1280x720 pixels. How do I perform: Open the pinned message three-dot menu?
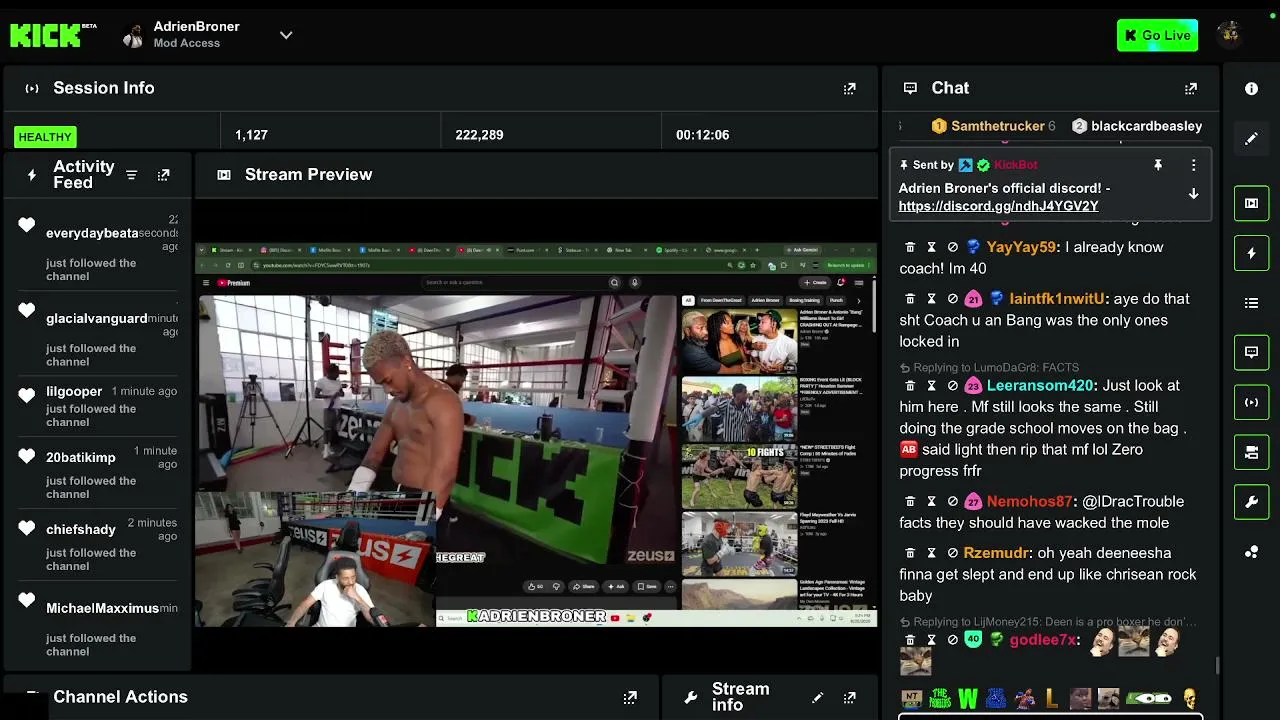(x=1193, y=165)
